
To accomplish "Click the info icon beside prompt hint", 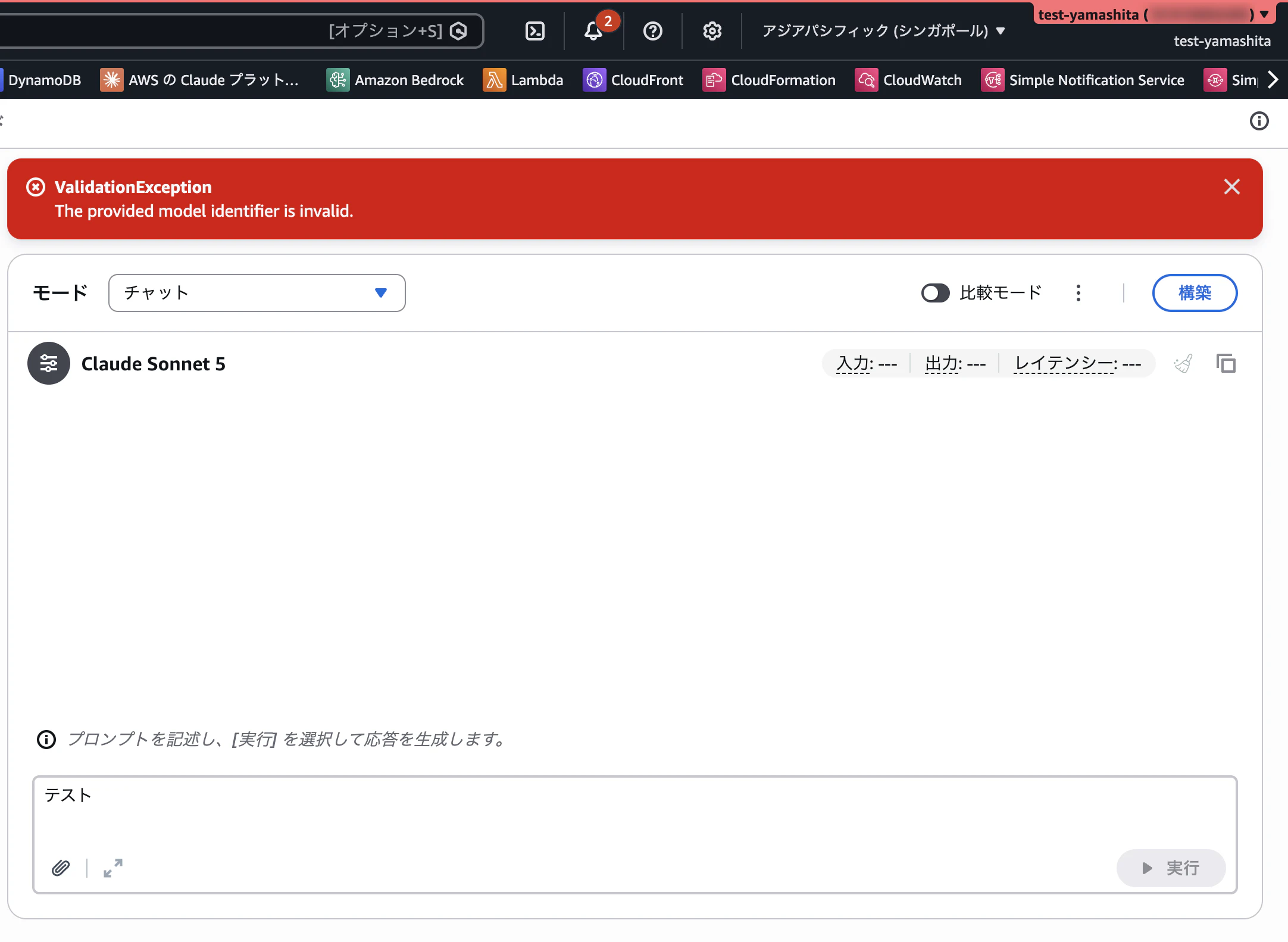I will 46,740.
